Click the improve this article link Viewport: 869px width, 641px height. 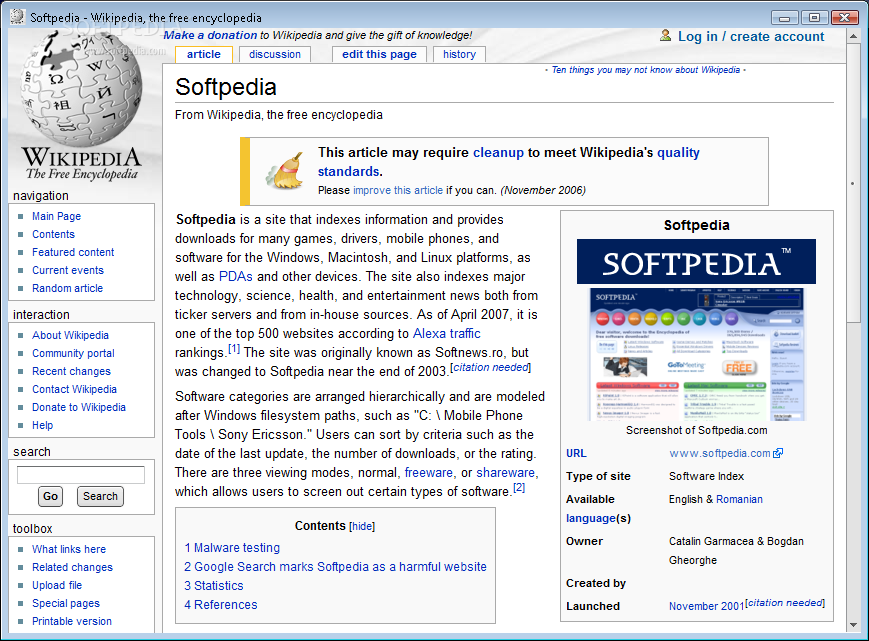pyautogui.click(x=398, y=190)
